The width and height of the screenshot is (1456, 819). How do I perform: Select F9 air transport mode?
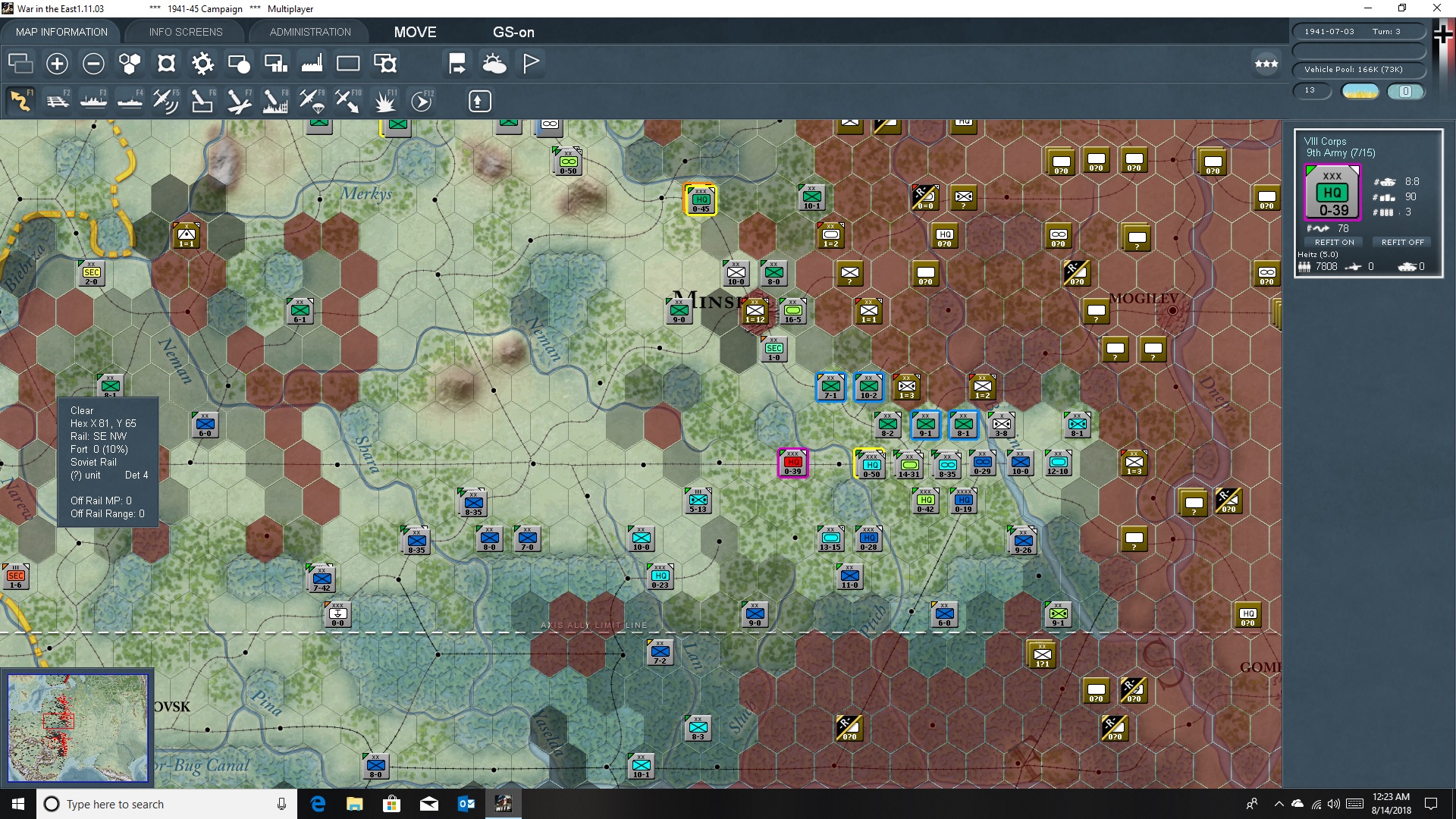click(312, 101)
